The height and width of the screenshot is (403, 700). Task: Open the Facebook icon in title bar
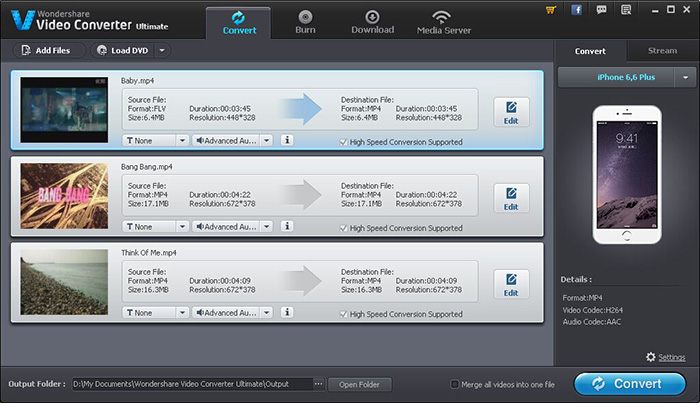[x=576, y=10]
